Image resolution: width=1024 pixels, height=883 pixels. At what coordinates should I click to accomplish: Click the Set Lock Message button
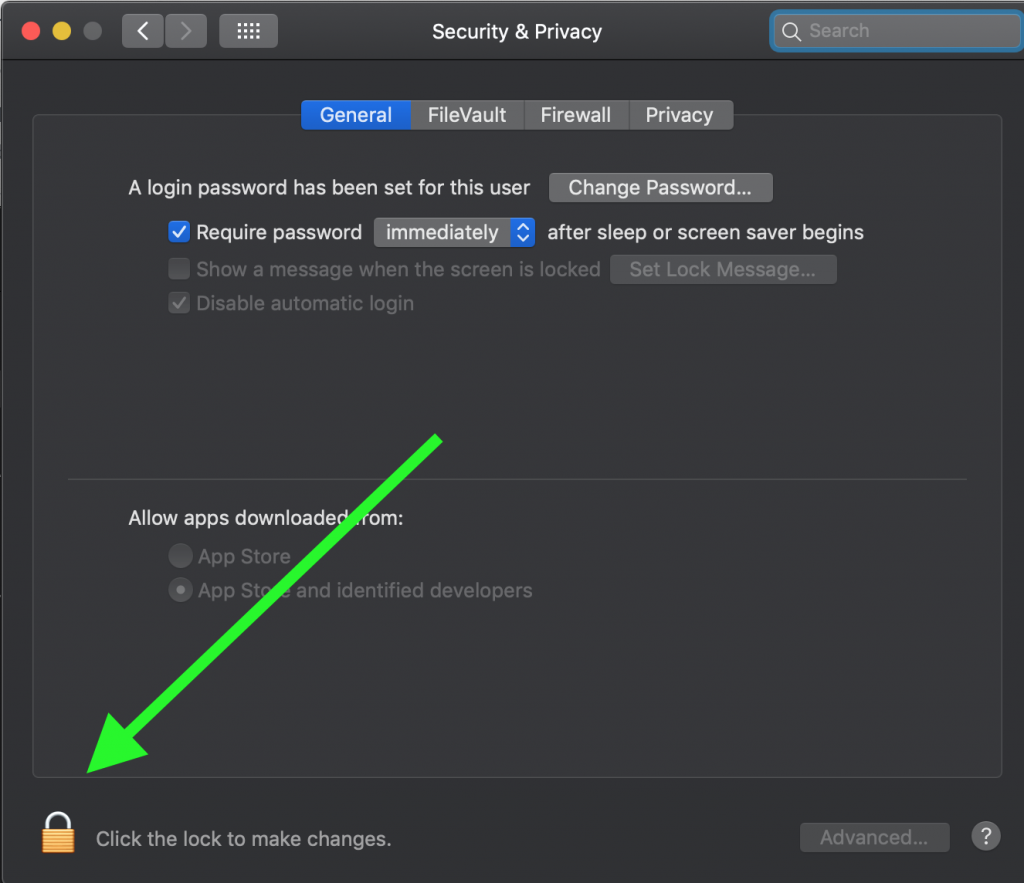[x=723, y=269]
